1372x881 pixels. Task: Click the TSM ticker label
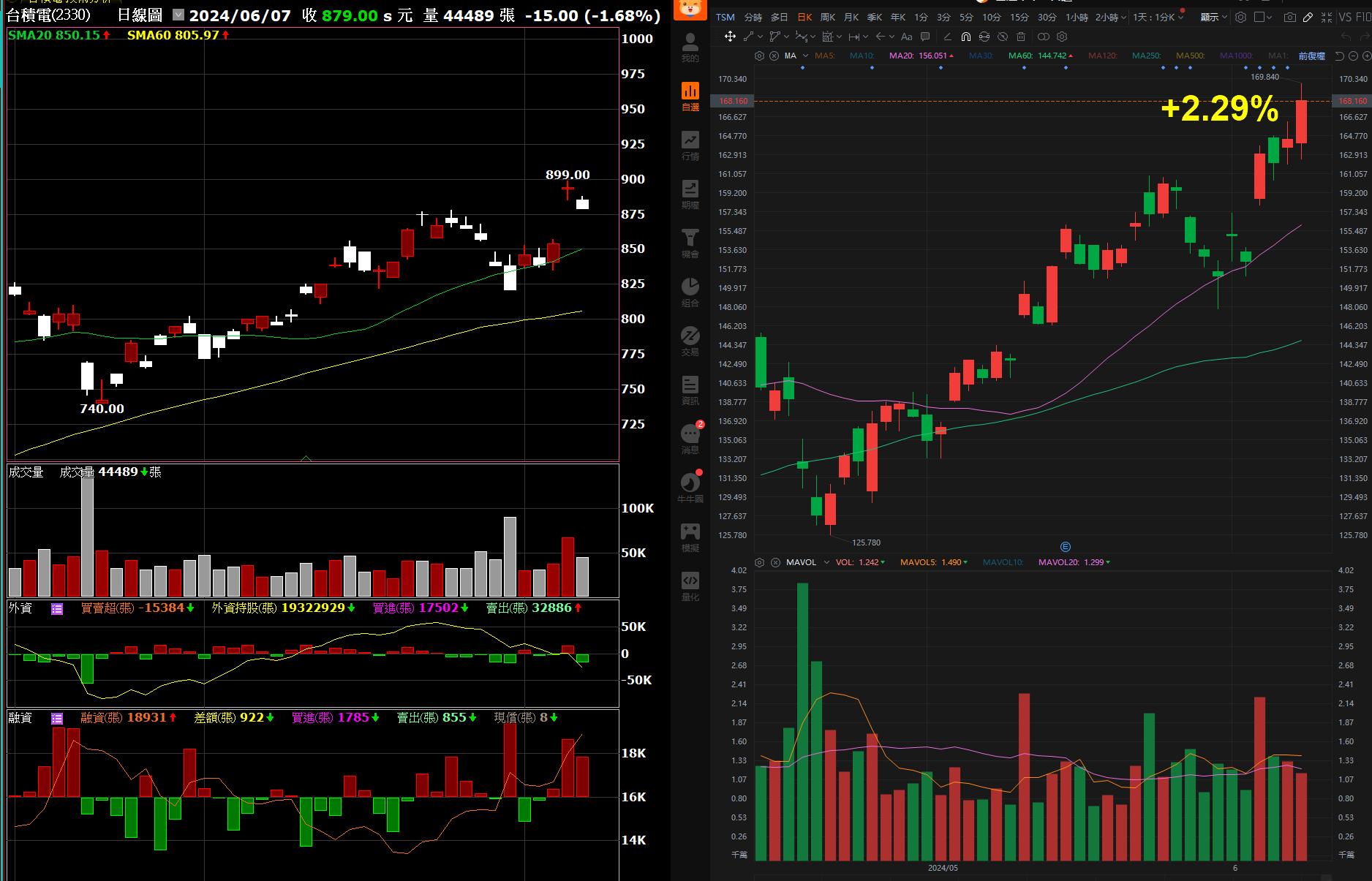(x=725, y=17)
